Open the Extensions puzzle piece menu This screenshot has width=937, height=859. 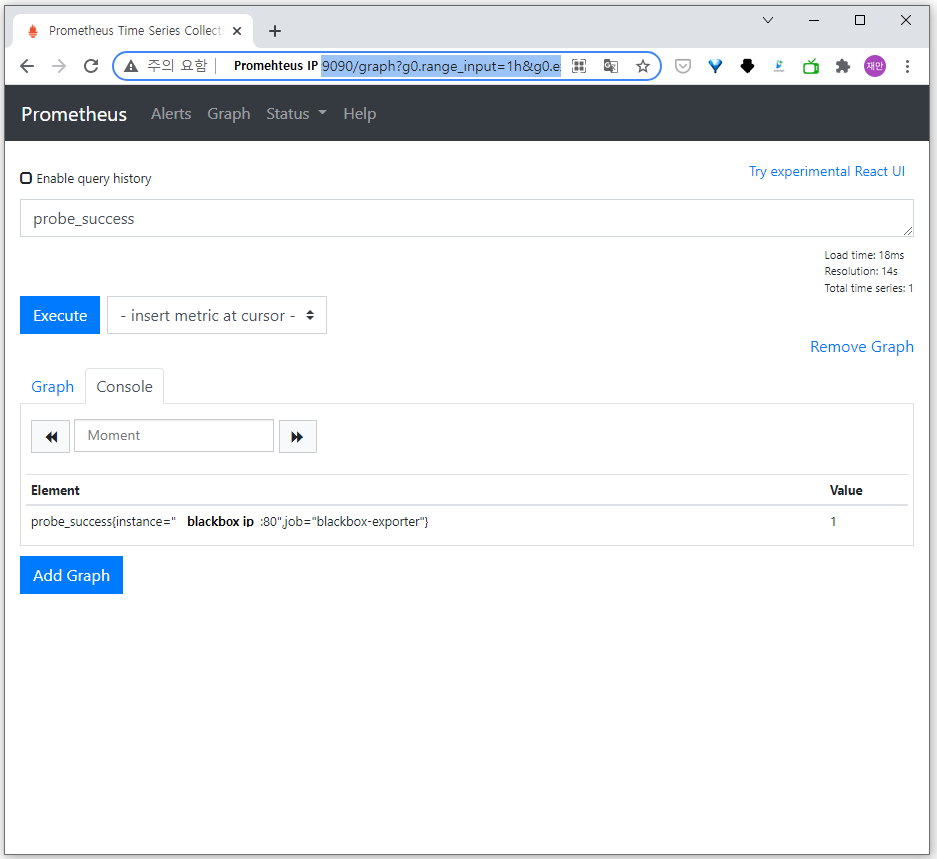coord(843,66)
